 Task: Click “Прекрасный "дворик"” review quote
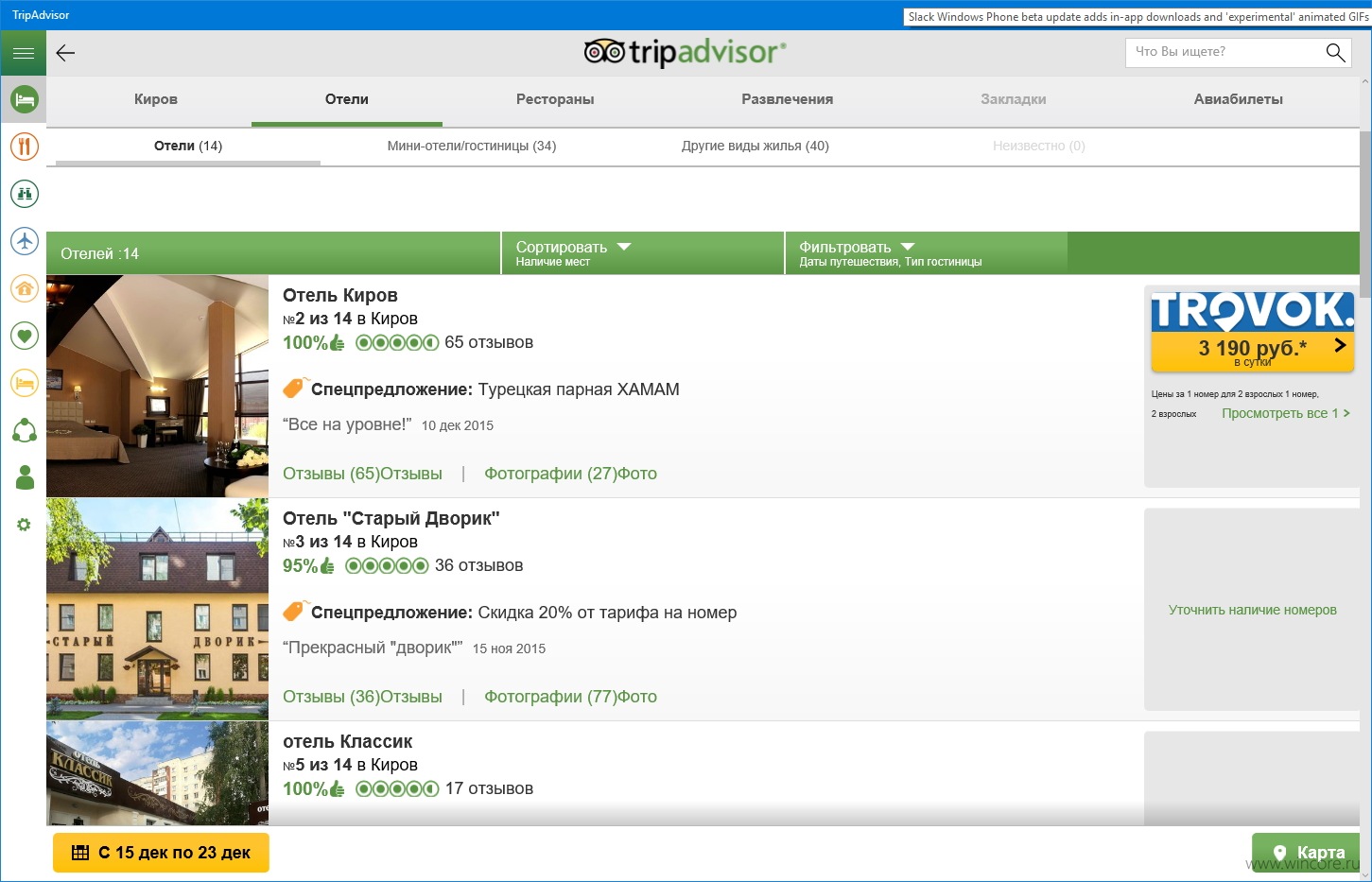click(x=373, y=648)
